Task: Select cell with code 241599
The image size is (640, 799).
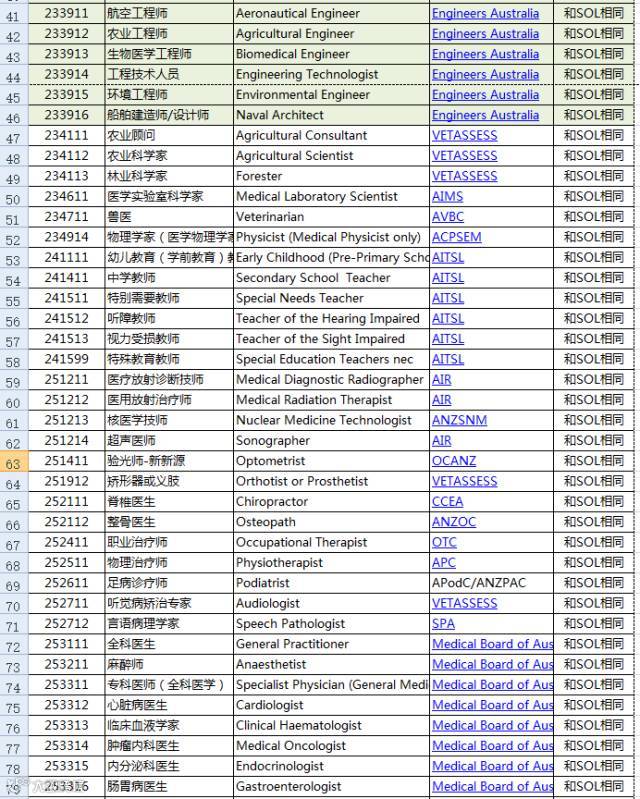Action: (x=67, y=359)
